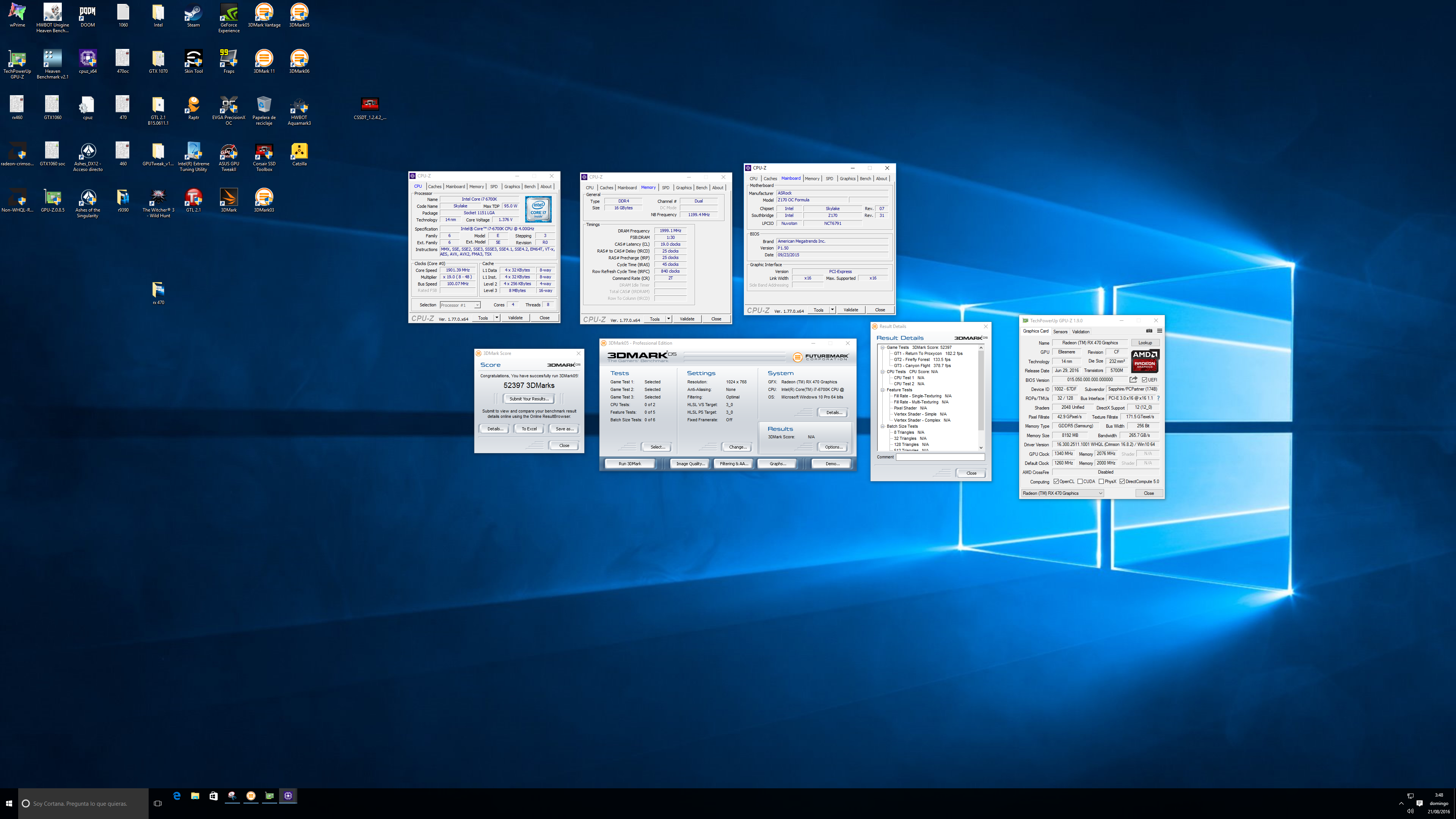Select the EVGA PrecisionX OC desktop icon

[229, 111]
